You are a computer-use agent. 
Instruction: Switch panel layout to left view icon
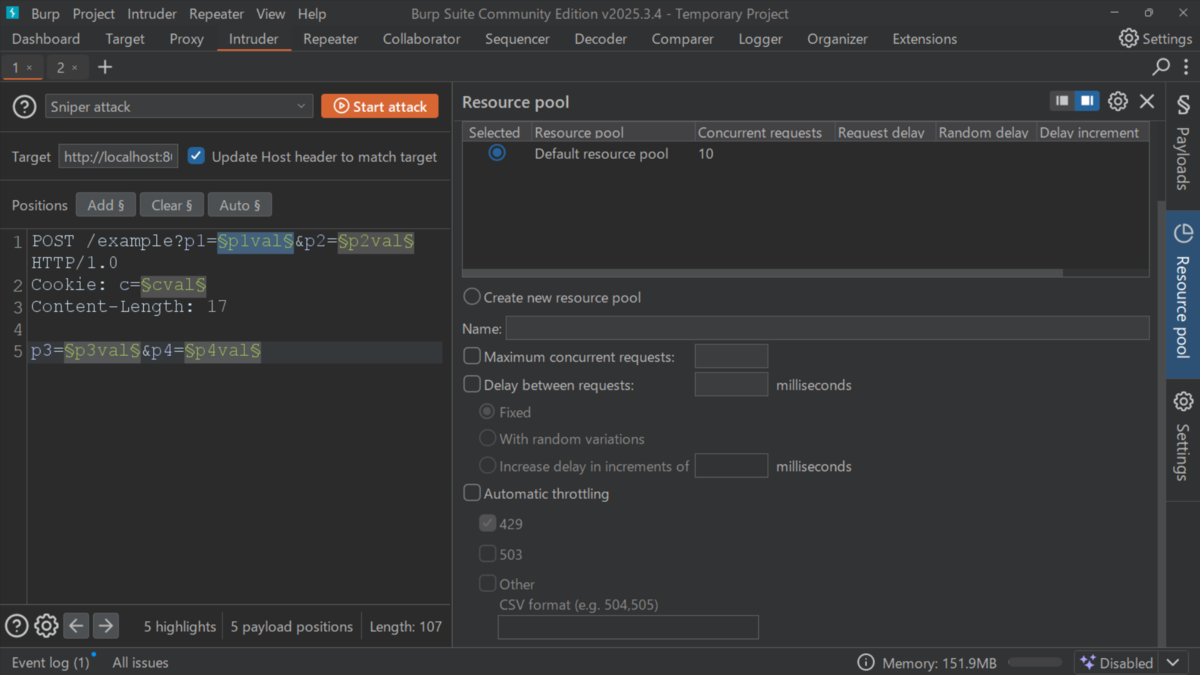click(1062, 101)
